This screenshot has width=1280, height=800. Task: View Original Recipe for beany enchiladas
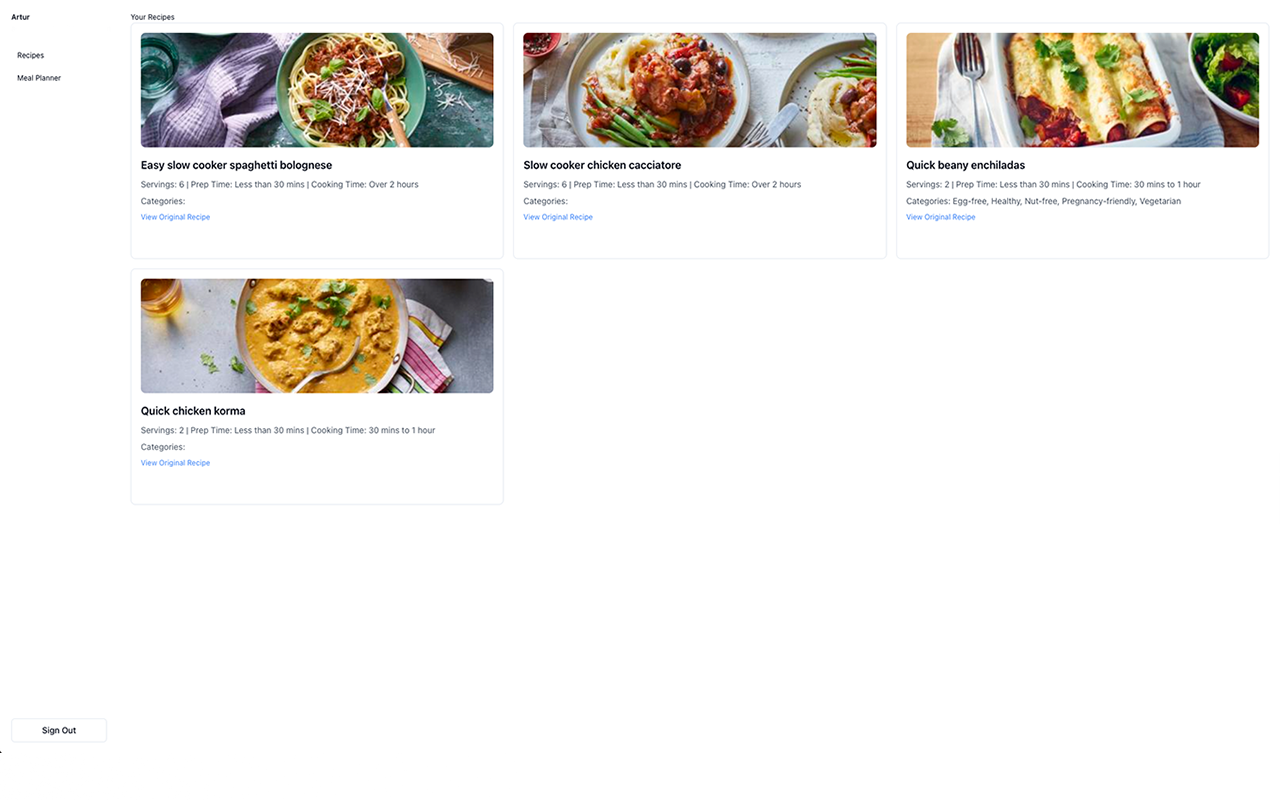[941, 217]
